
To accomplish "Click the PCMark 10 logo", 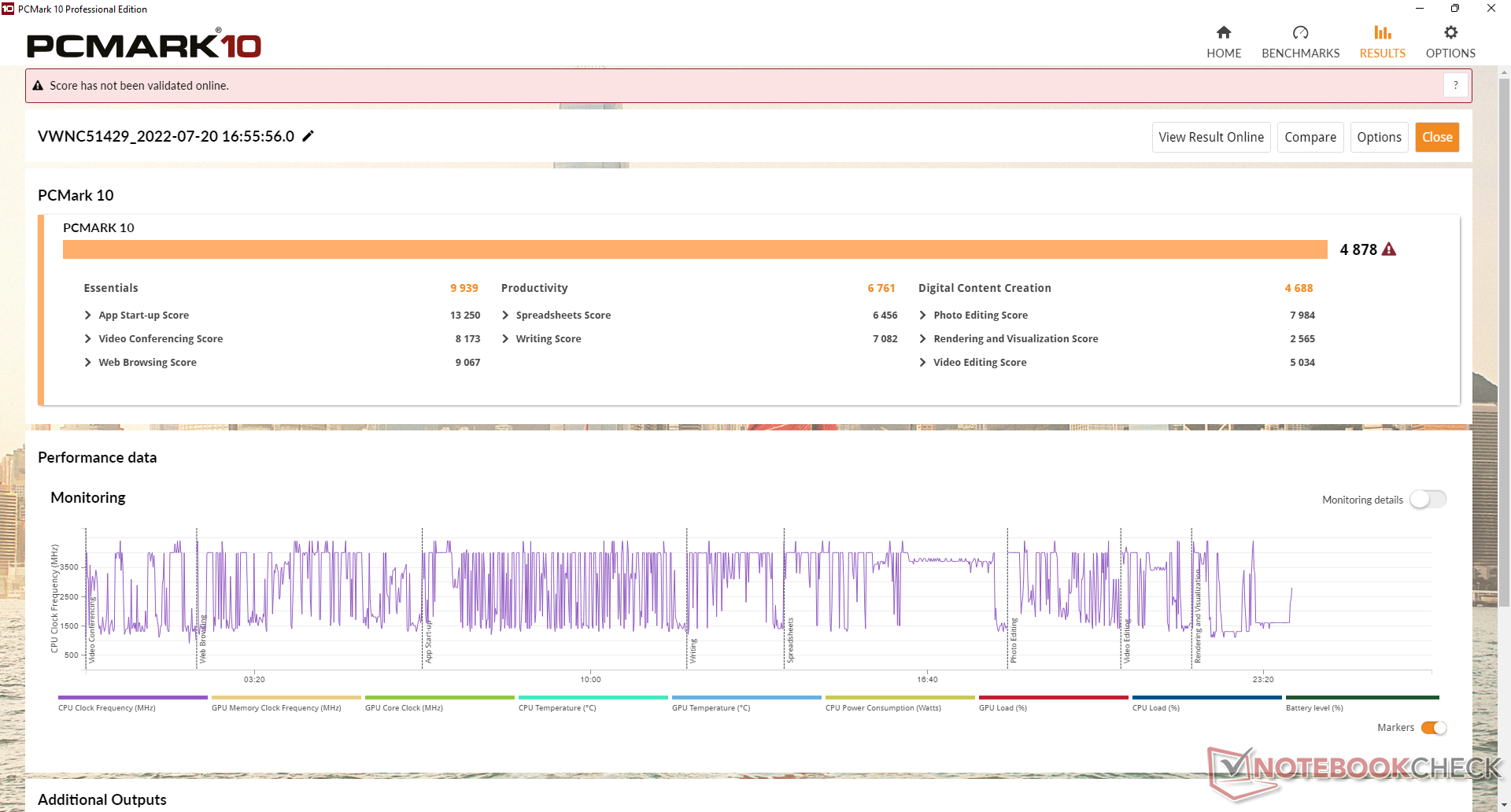I will [144, 44].
